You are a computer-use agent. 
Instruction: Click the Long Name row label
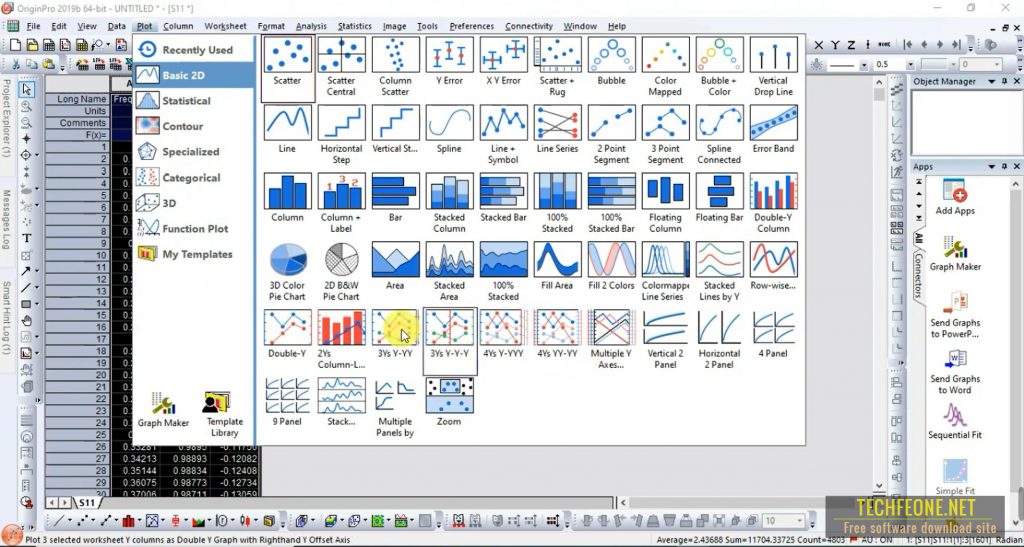(x=77, y=99)
